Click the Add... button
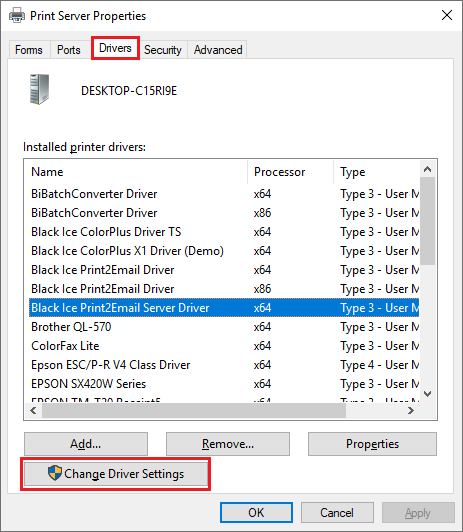This screenshot has height=532, width=463. (x=86, y=444)
